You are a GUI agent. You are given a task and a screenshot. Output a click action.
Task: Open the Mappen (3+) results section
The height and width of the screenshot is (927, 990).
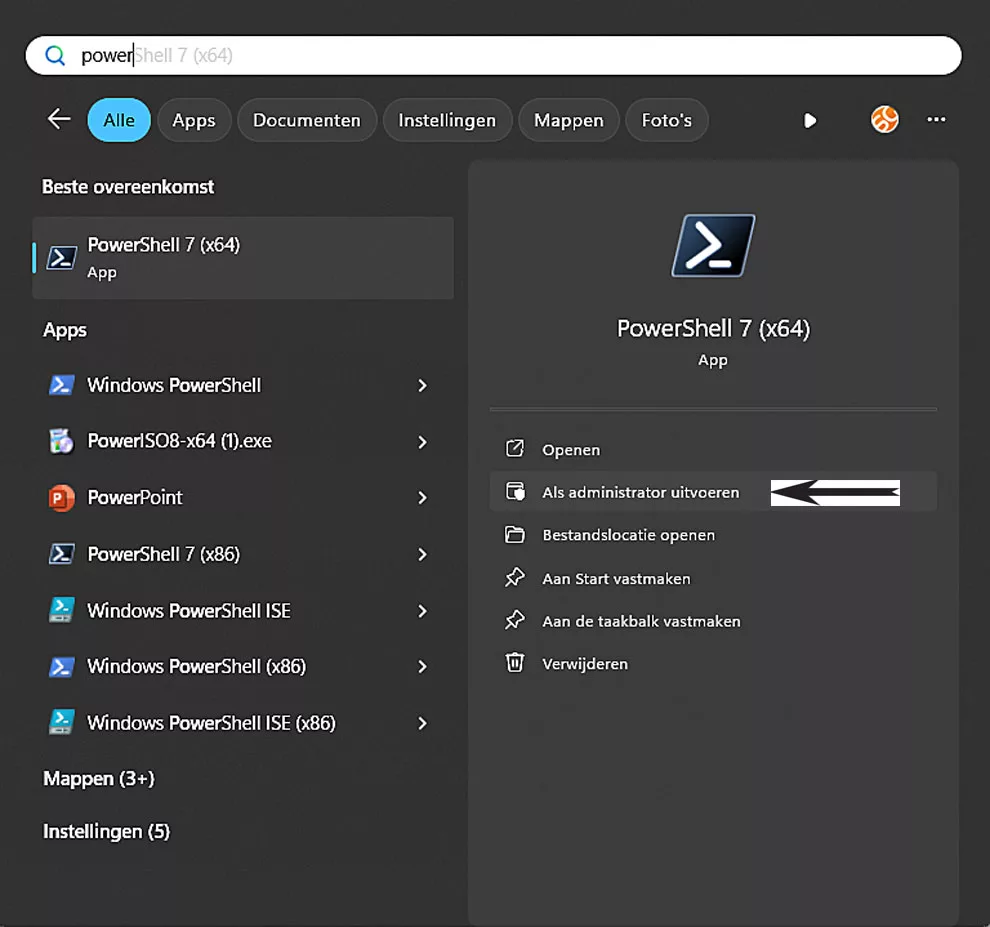click(x=98, y=779)
